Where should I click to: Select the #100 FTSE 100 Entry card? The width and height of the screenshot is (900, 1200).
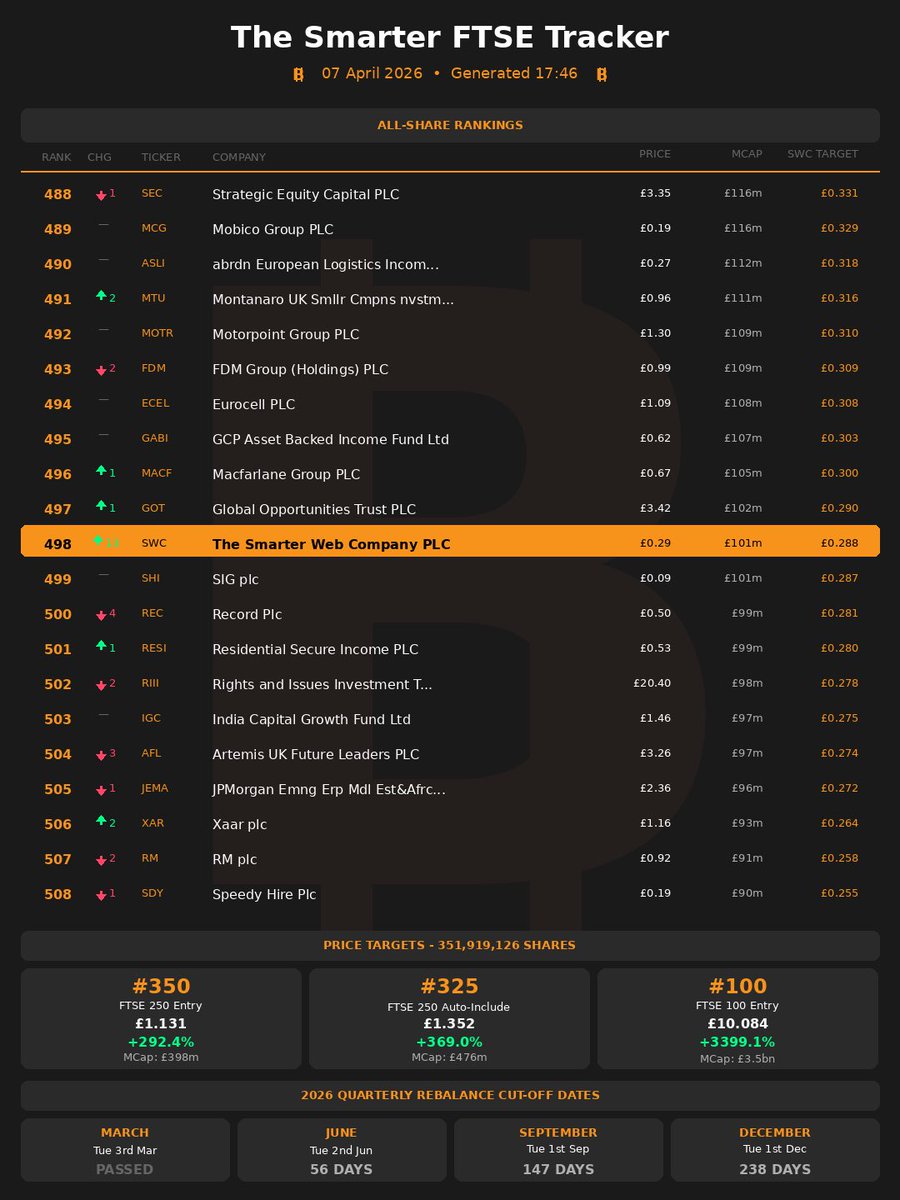click(738, 1018)
